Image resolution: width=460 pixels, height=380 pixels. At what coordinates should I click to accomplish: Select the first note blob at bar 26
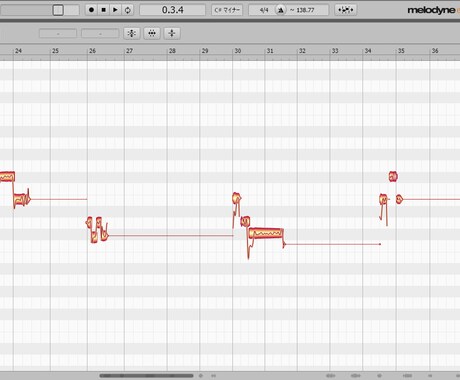[89, 223]
